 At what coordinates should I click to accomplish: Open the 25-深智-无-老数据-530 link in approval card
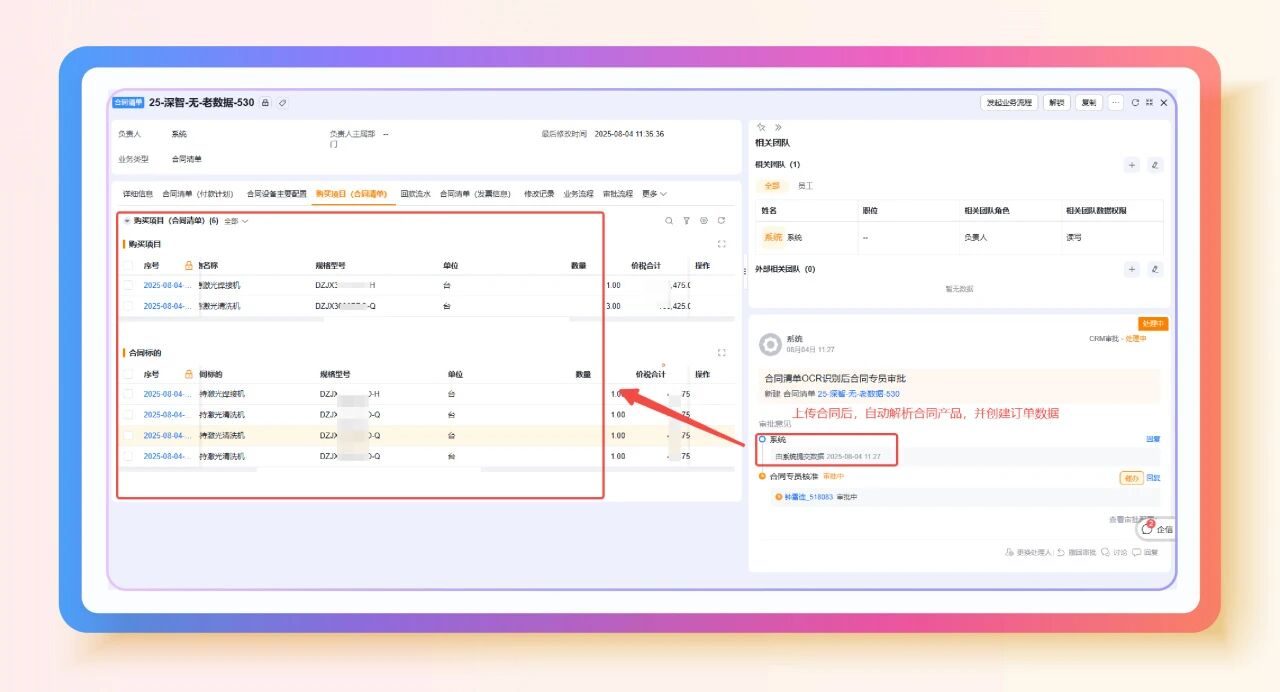[x=858, y=394]
